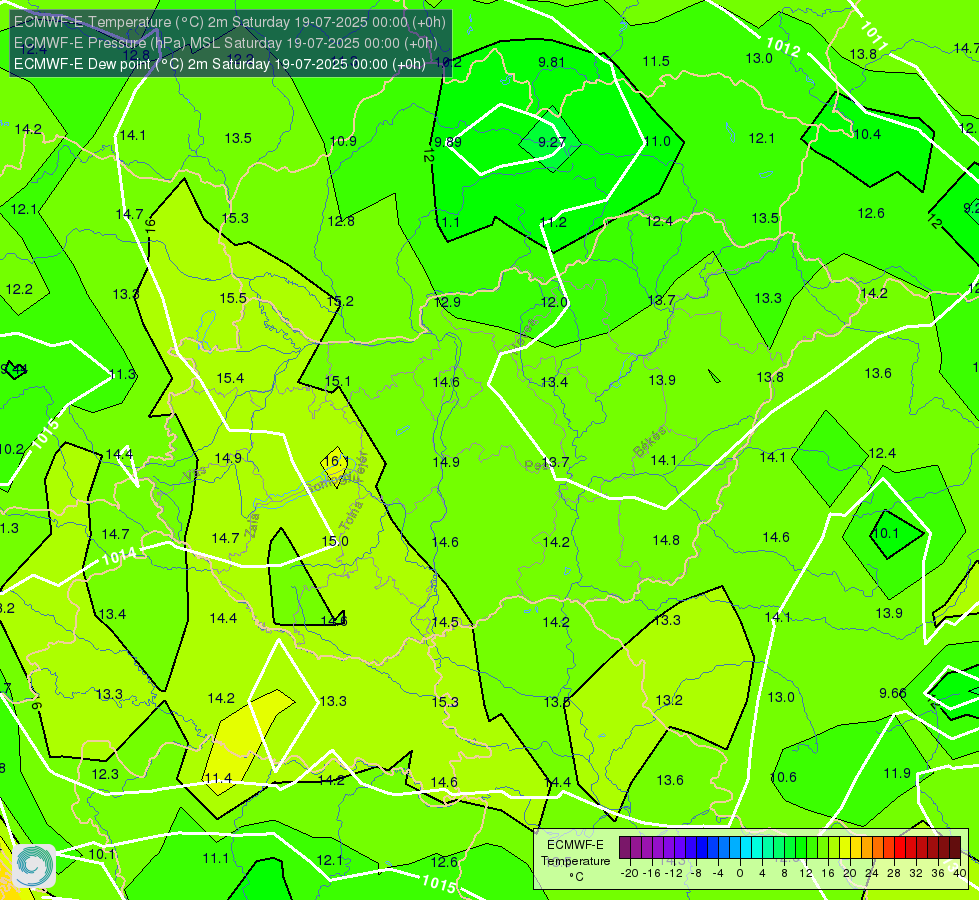Click the 11.5 temperature value
This screenshot has width=979, height=900.
pos(656,61)
